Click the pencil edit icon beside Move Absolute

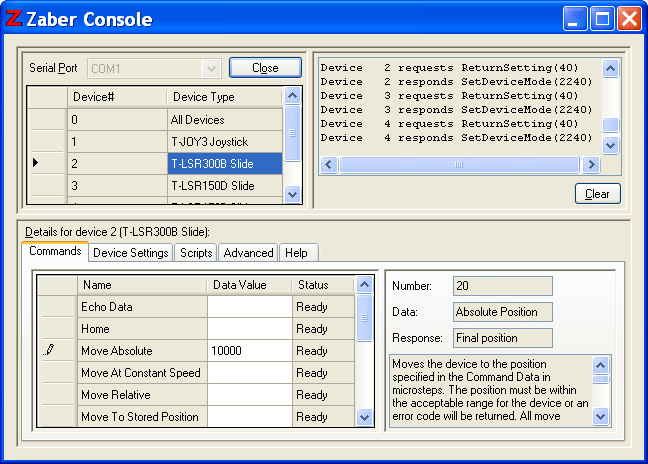pos(49,350)
